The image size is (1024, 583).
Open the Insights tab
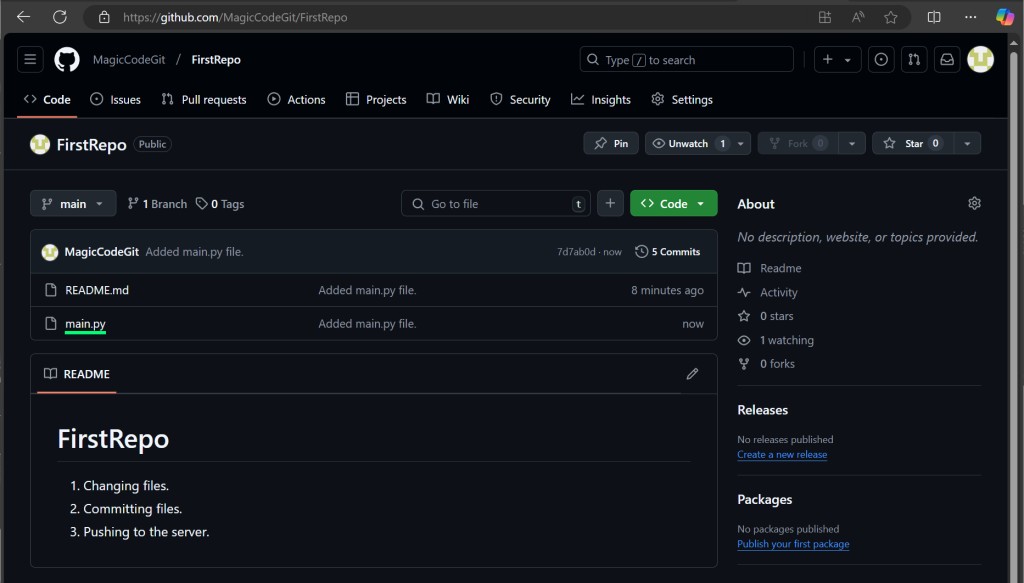[601, 100]
